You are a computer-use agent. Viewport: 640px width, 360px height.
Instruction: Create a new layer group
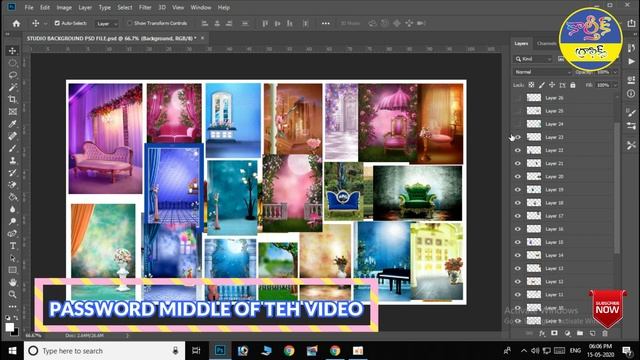click(x=580, y=333)
